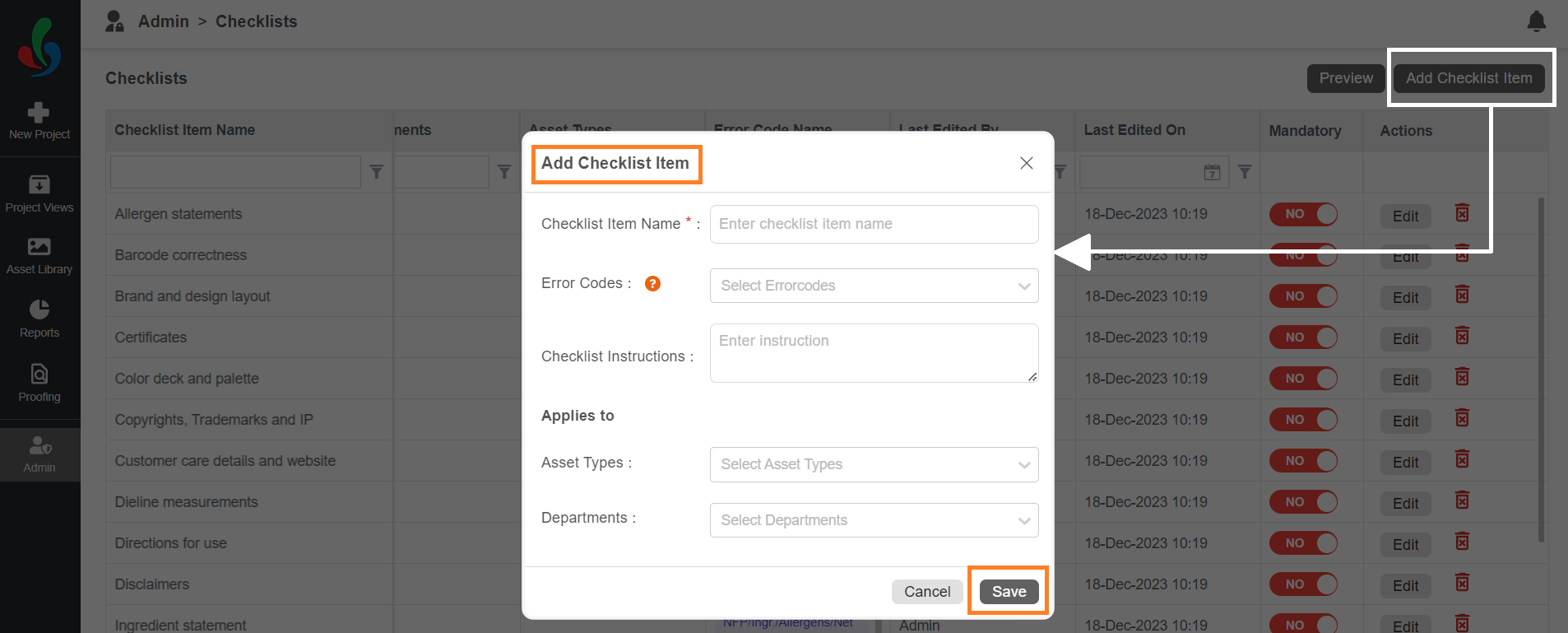Toggle Mandatory switch for Allergen statements
The image size is (1568, 633).
coord(1303,214)
